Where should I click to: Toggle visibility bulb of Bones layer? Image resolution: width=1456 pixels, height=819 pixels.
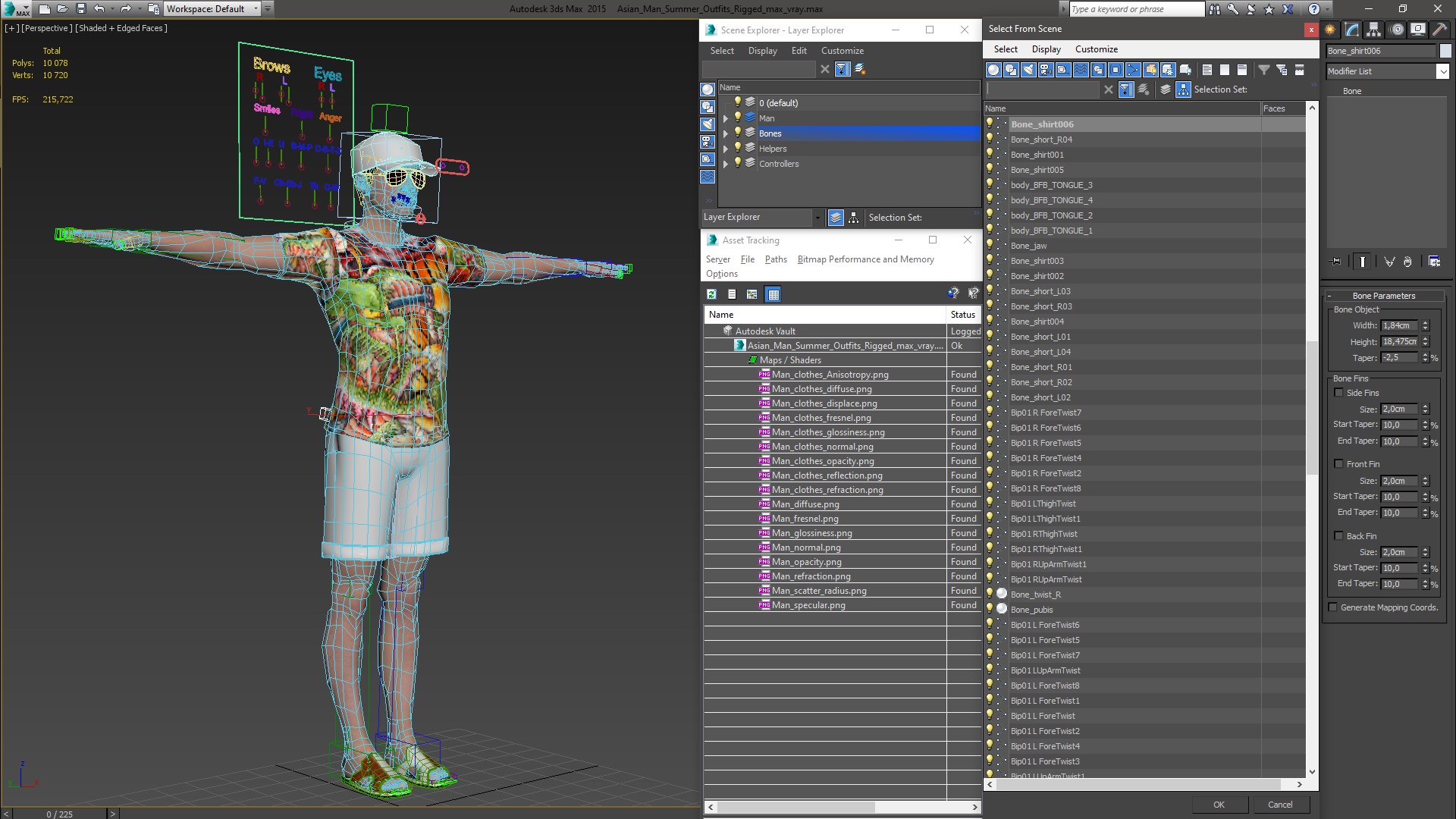coord(737,133)
